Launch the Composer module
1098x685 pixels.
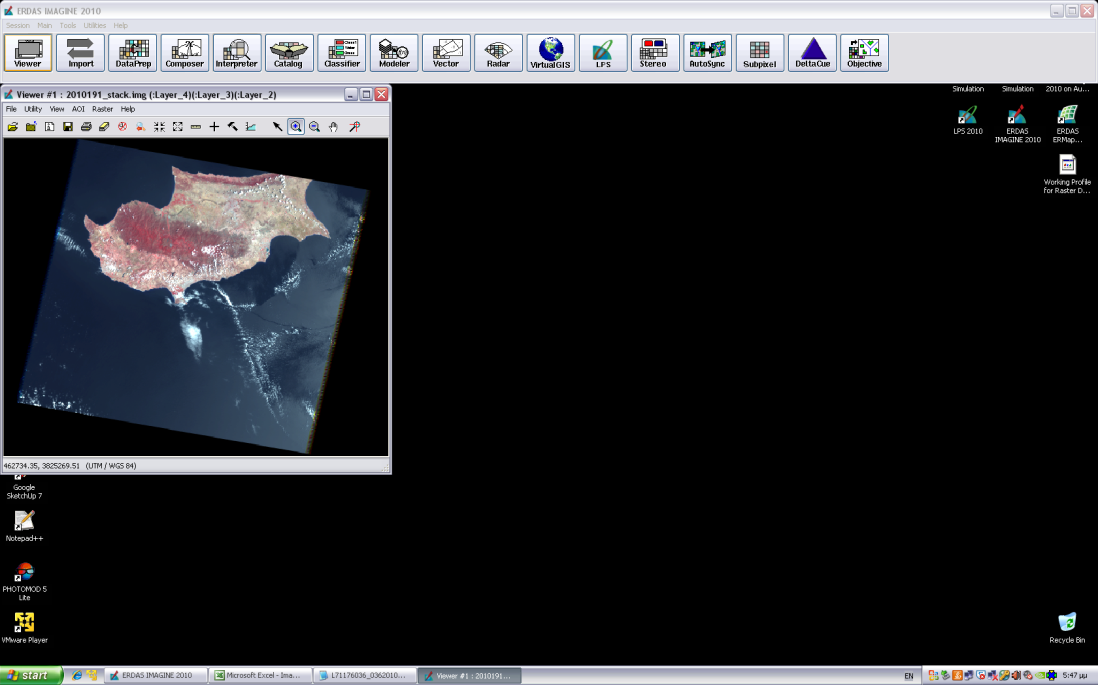coord(185,53)
